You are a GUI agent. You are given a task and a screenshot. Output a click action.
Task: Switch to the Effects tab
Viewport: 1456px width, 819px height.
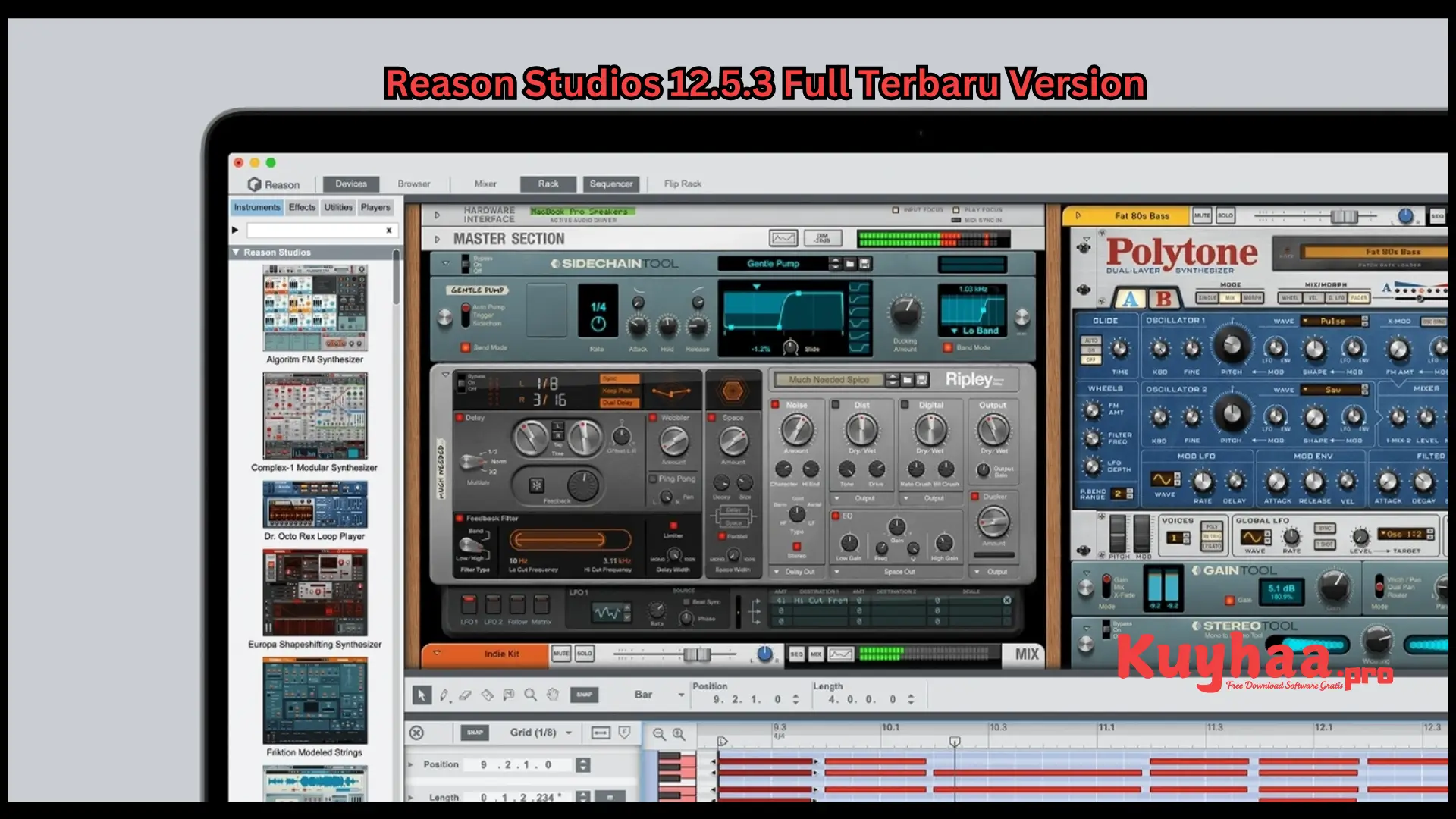[x=302, y=207]
